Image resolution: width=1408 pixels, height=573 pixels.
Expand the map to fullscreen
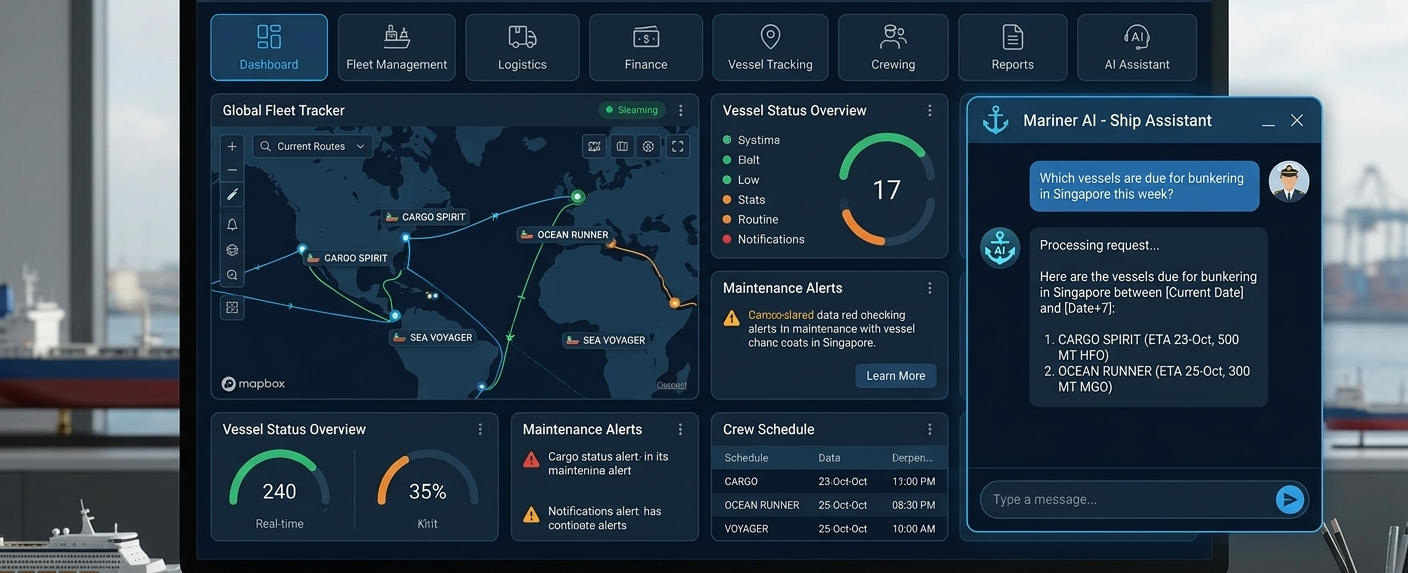tap(678, 146)
